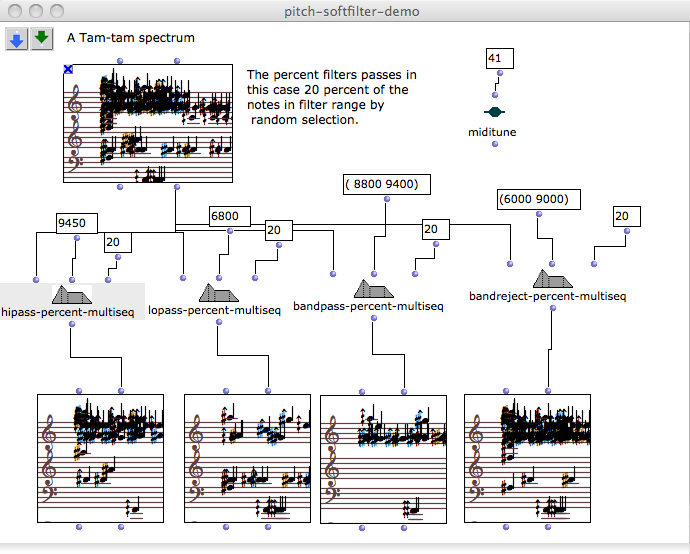Open the hipass output score thumbnail

tap(100, 458)
